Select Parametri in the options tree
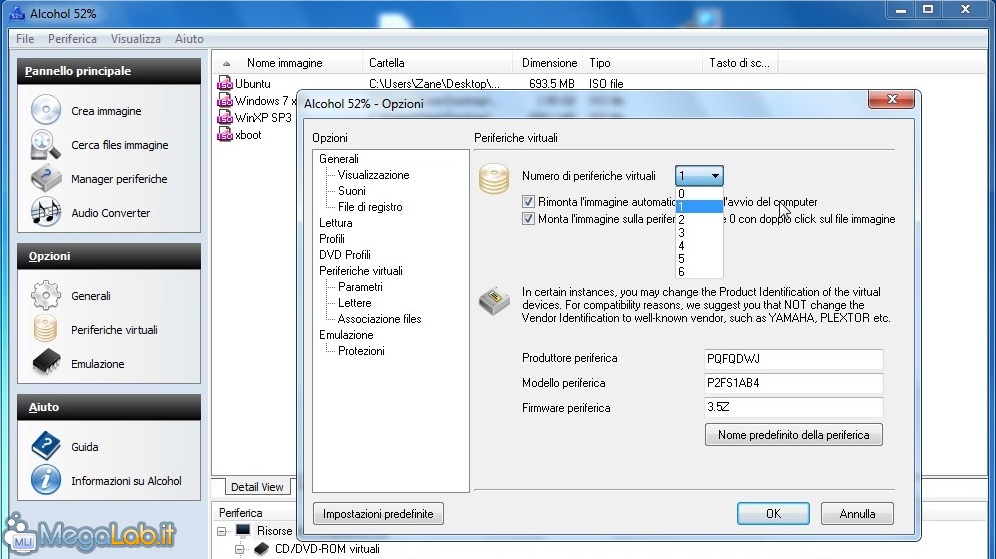Viewport: 996px width, 559px height. tap(360, 286)
